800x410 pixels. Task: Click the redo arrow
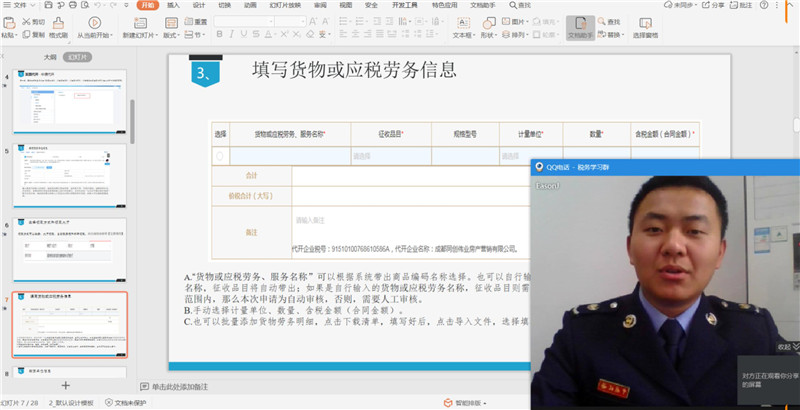pyautogui.click(x=113, y=5)
